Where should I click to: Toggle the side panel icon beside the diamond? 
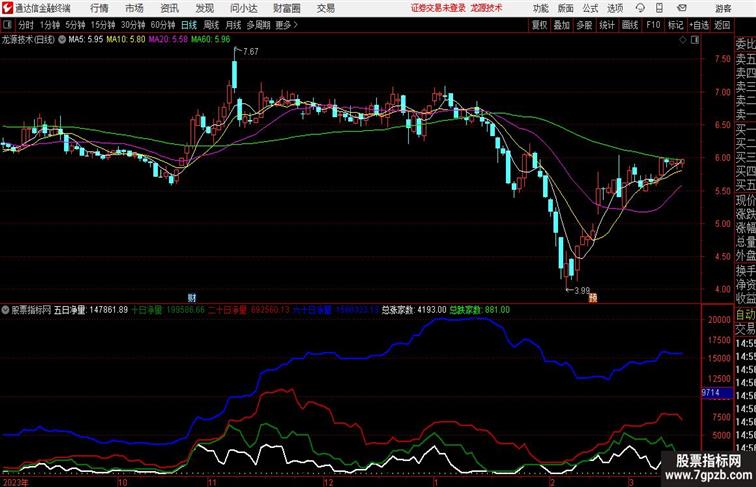pos(695,41)
